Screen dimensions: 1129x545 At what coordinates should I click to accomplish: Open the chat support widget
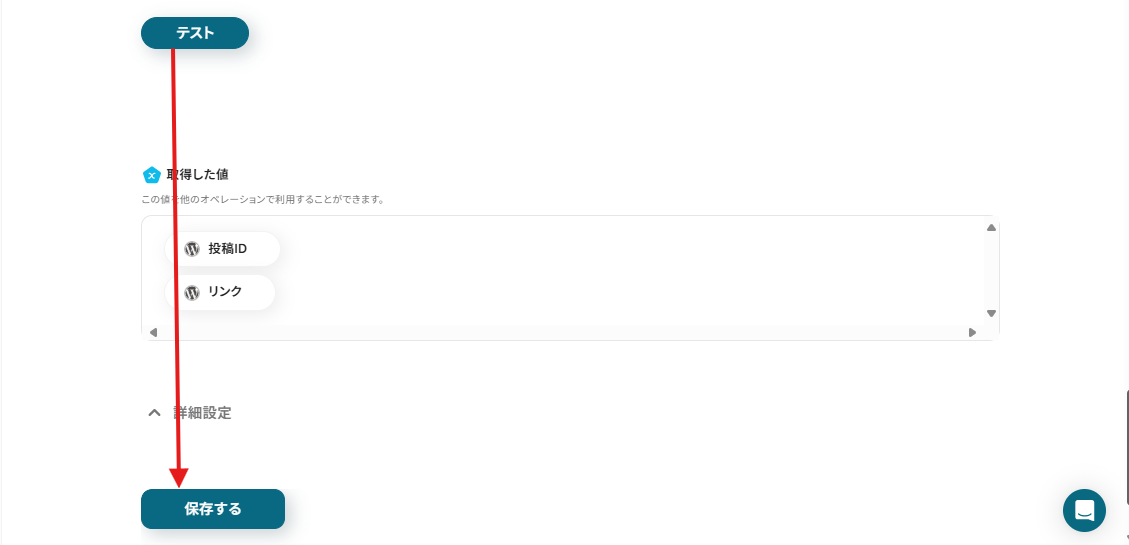point(1084,510)
